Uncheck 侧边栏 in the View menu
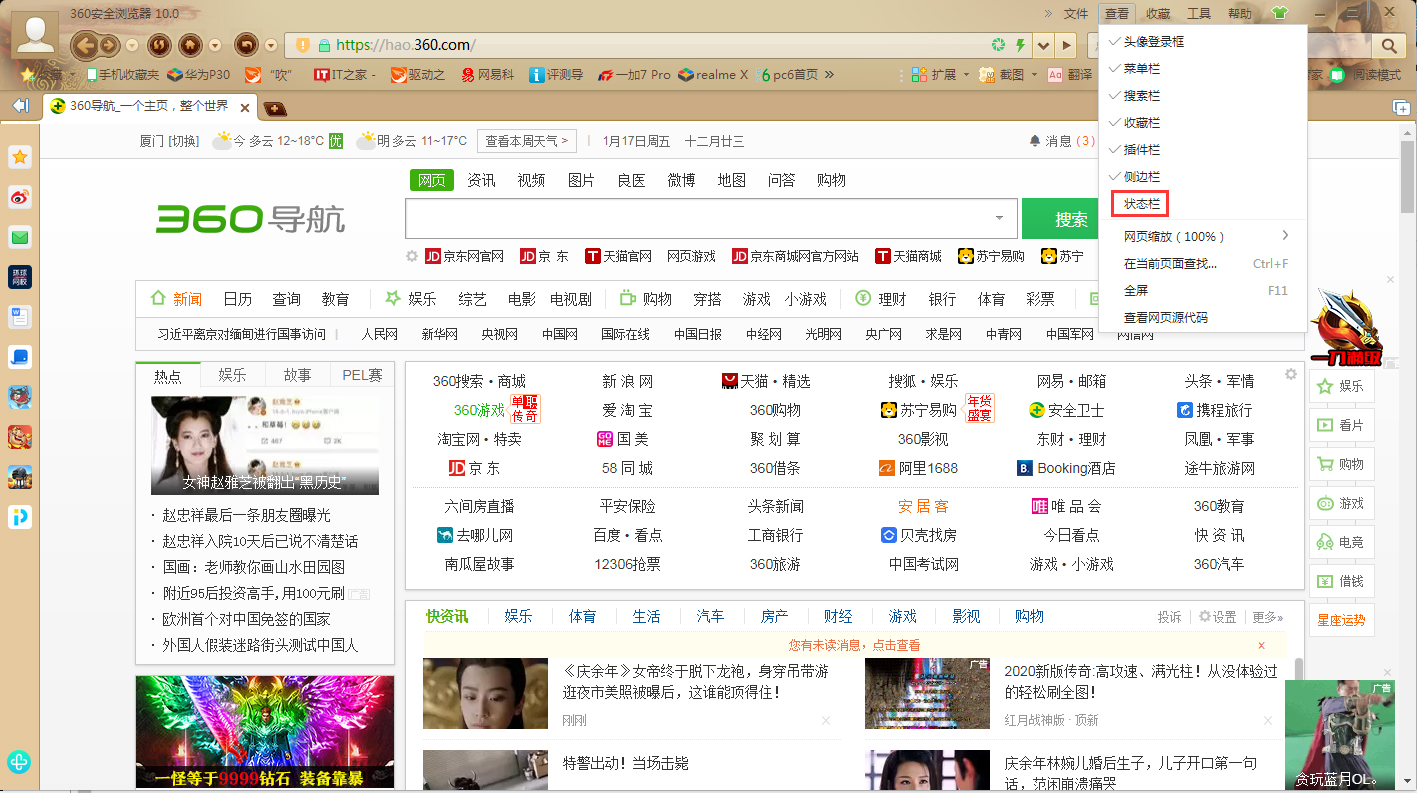Image resolution: width=1417 pixels, height=793 pixels. 1141,177
